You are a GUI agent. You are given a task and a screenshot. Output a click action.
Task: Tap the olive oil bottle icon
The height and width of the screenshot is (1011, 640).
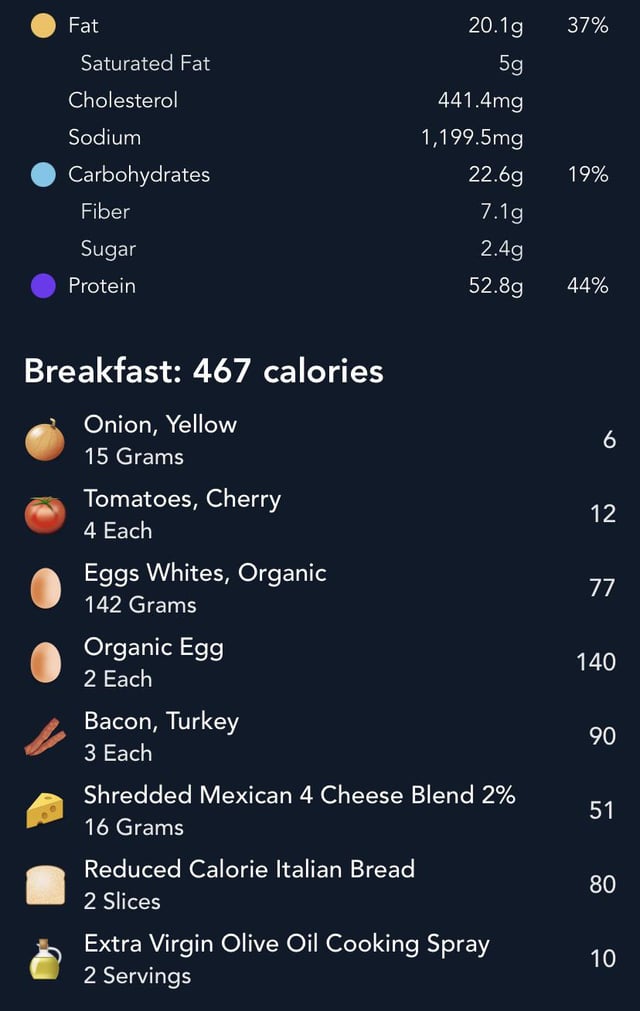45,959
